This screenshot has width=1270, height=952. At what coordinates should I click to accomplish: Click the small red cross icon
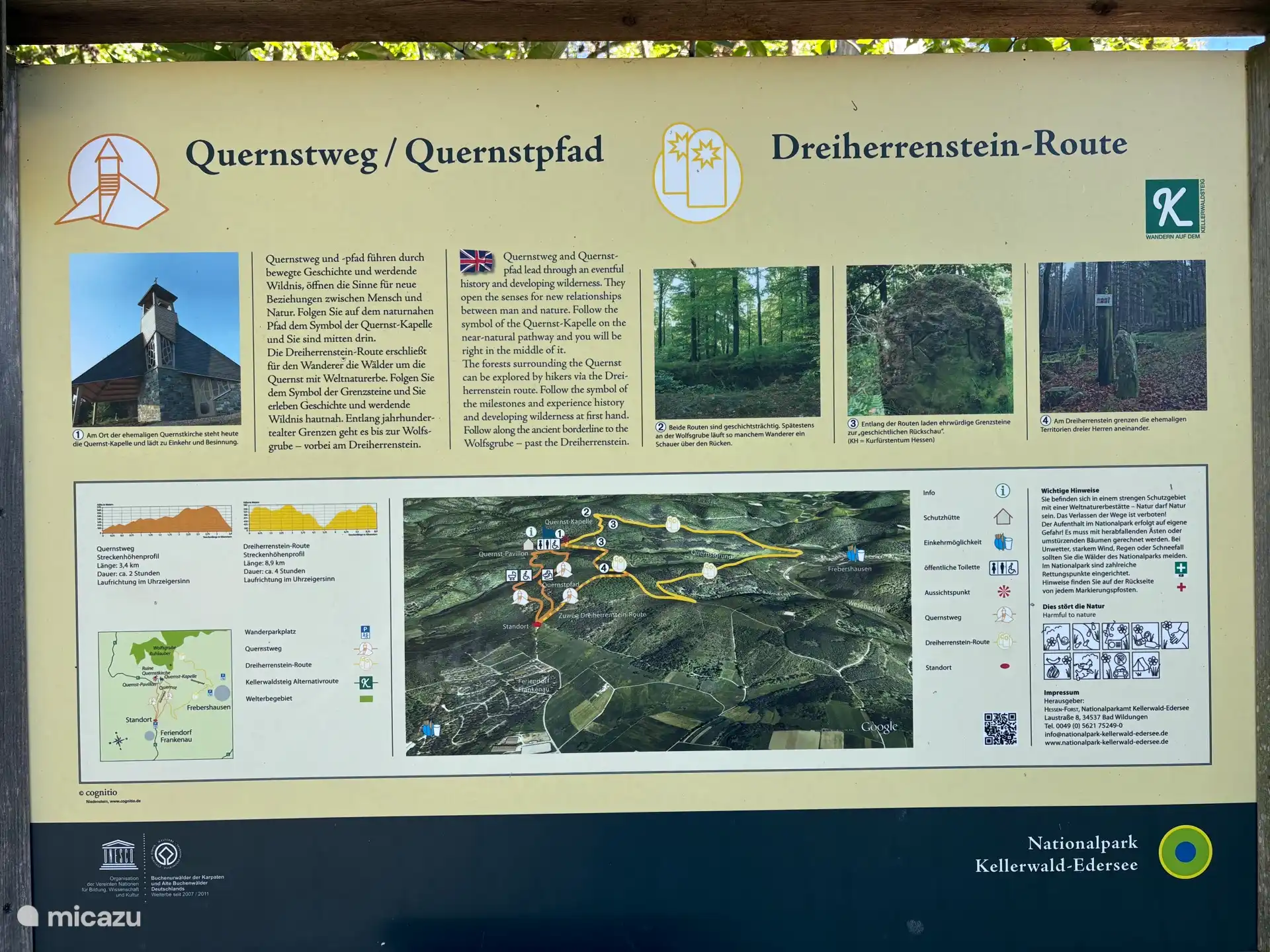point(1181,586)
